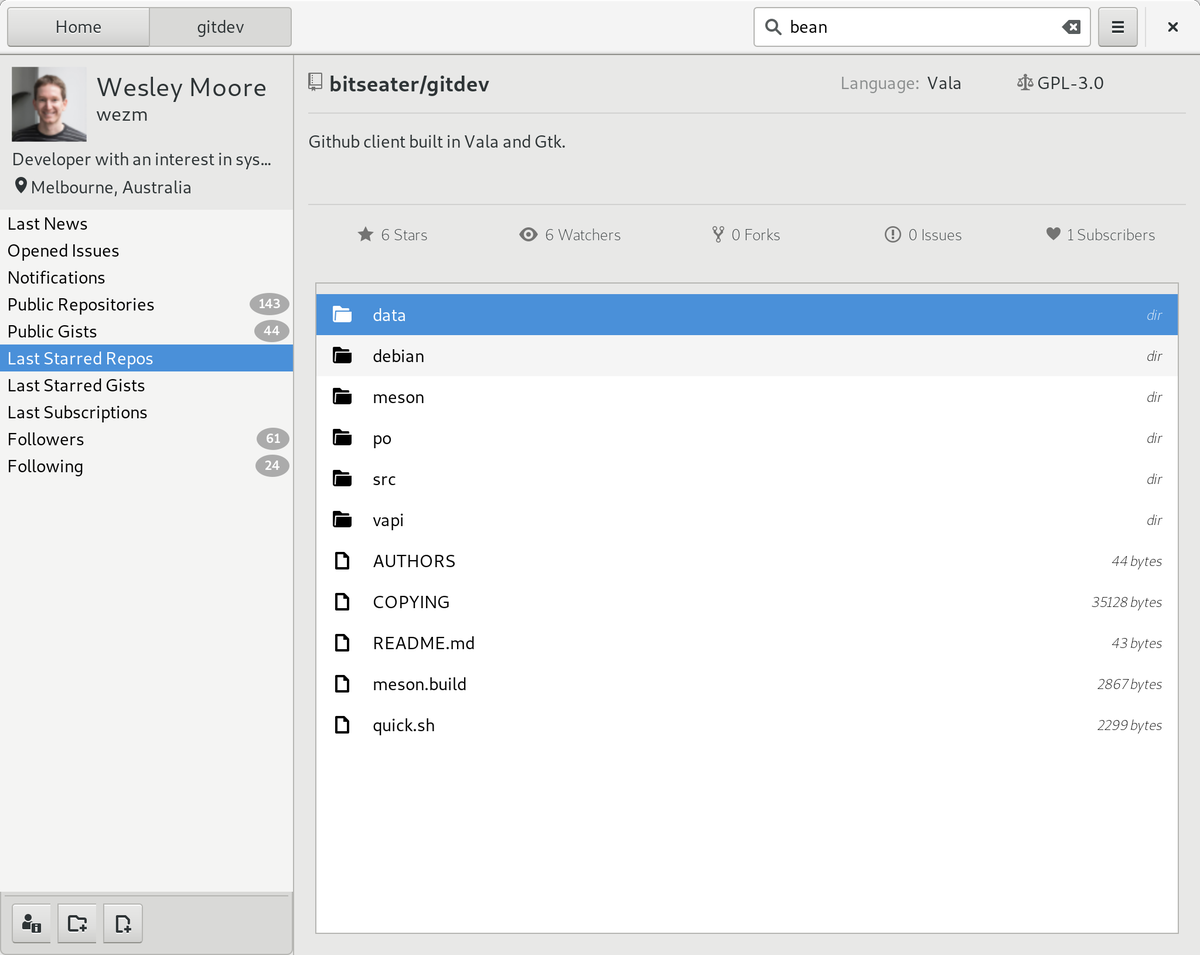Screen dimensions: 1200x955
Task: Click Wesley Moore's avatar photo
Action: 49,104
